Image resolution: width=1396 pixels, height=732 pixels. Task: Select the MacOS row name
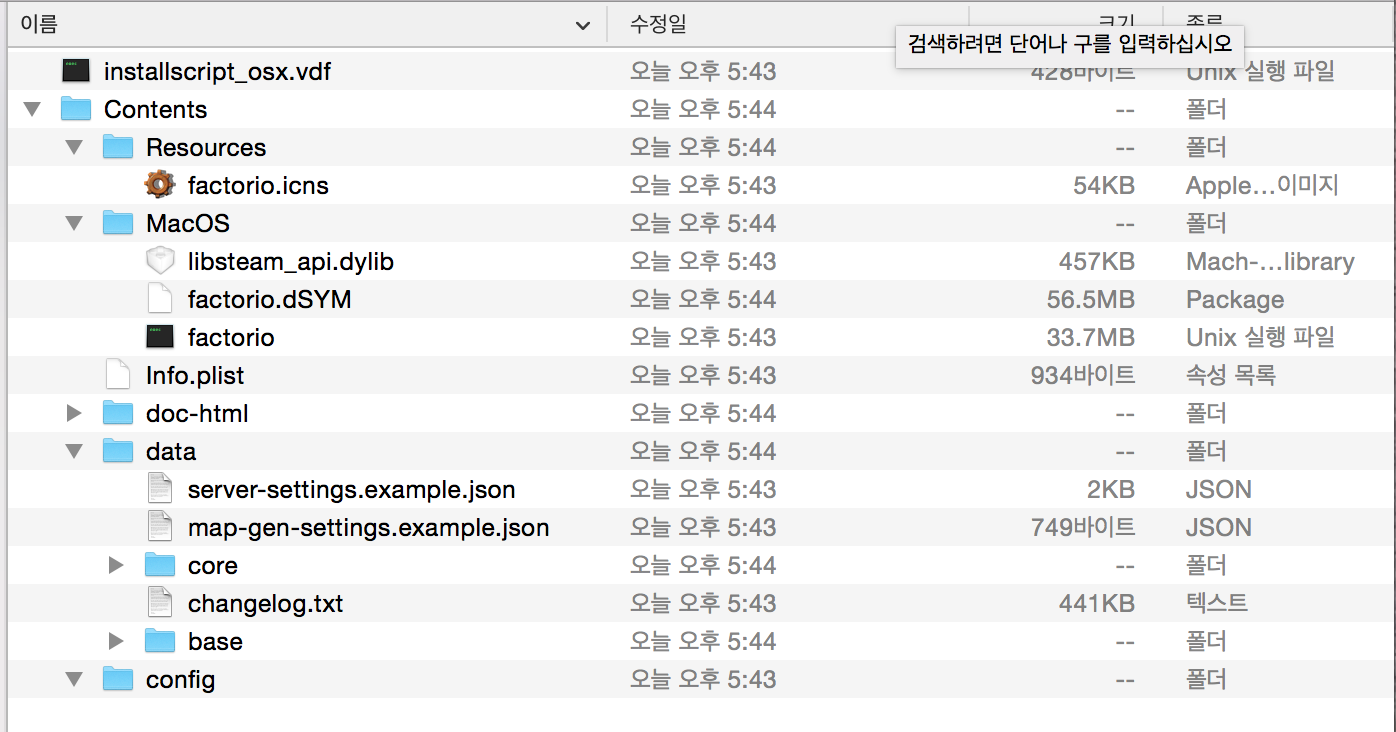[187, 224]
